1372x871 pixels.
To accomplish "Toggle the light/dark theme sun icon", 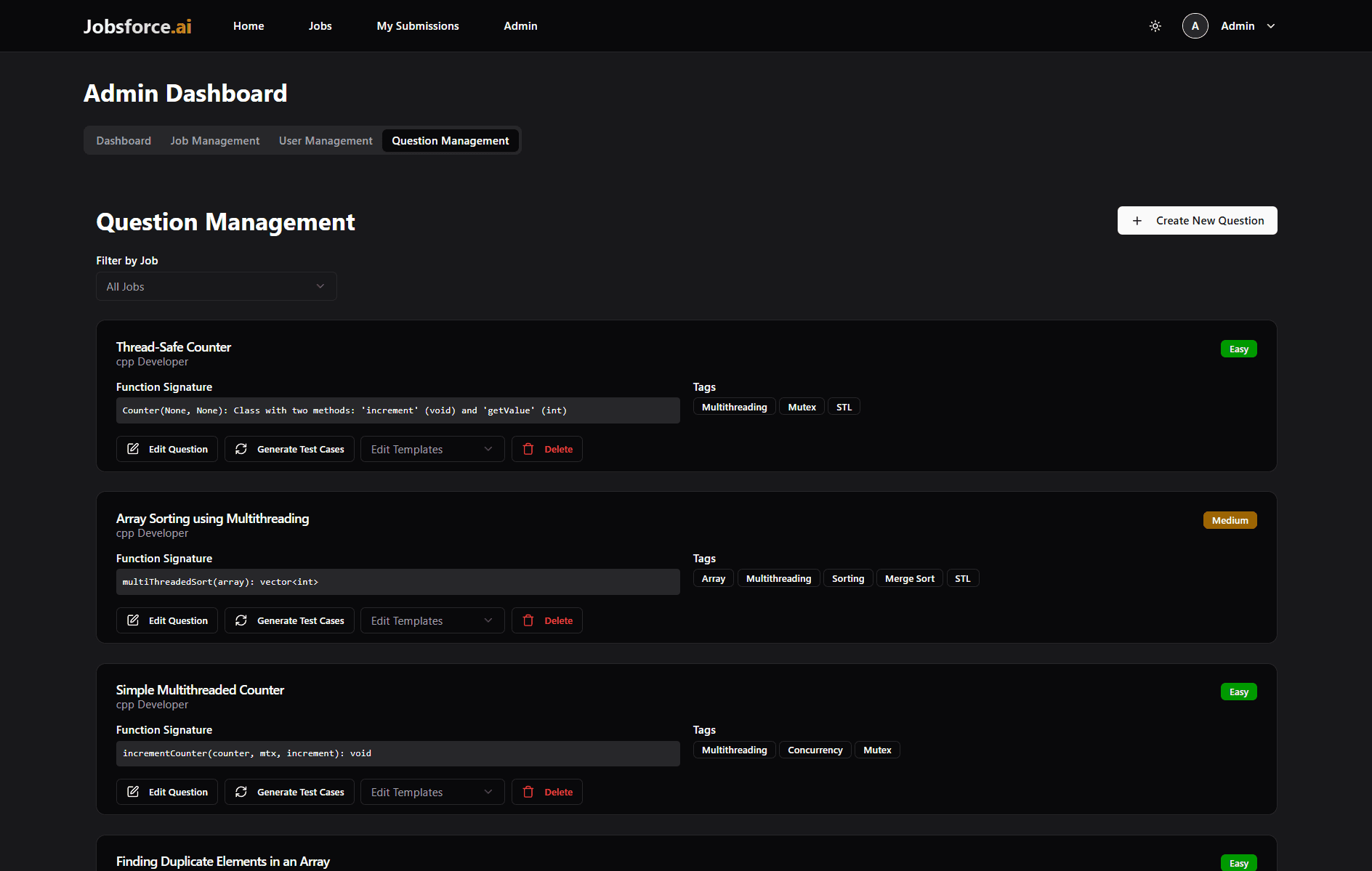I will [1155, 26].
